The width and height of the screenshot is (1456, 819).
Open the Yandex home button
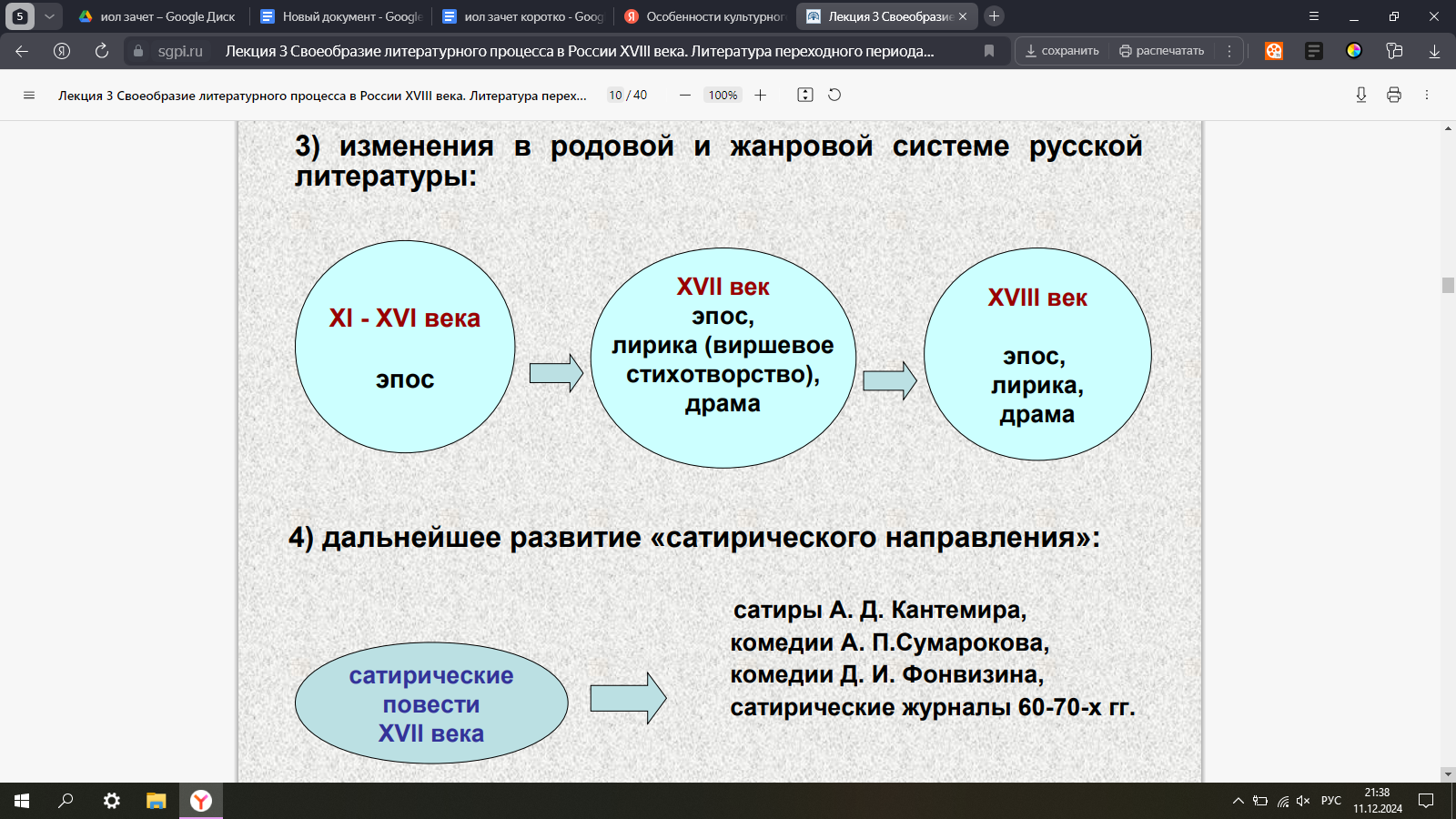[x=62, y=51]
